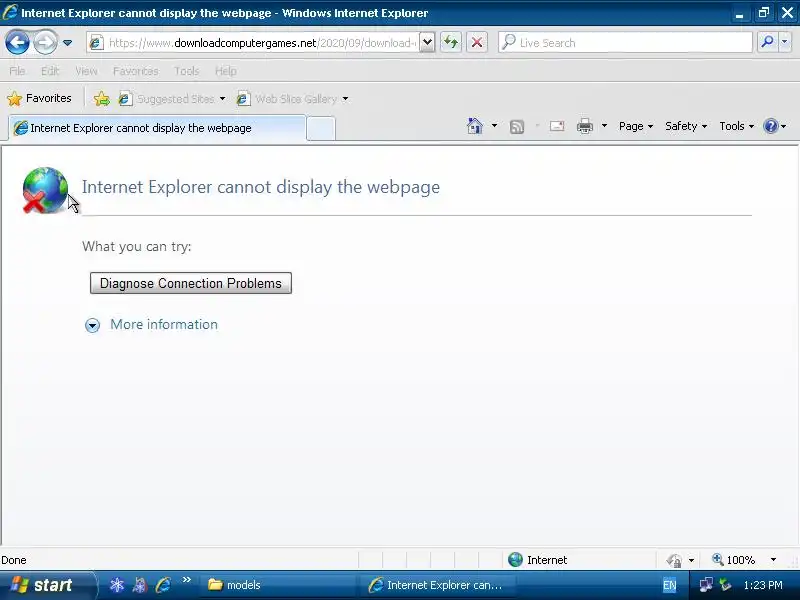Click the globe with red X error icon
Viewport: 800px width, 600px height.
45,190
